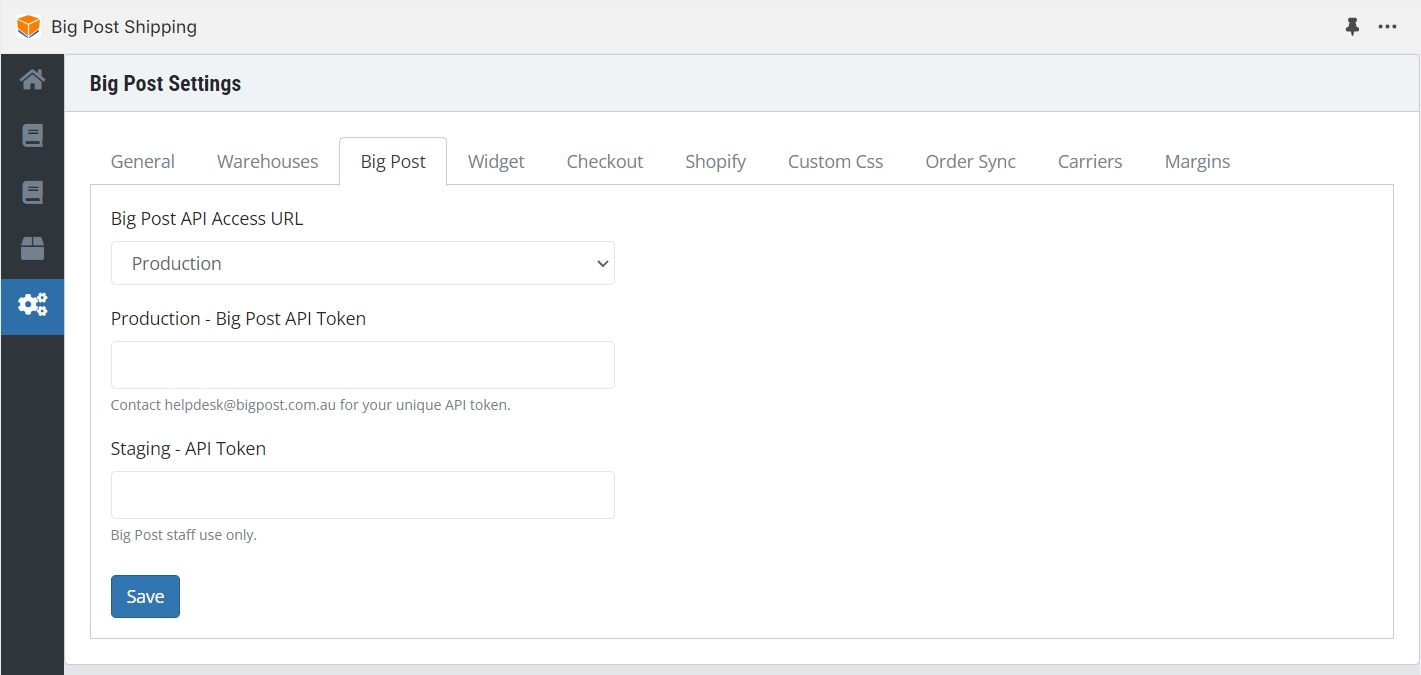Go to Home in the sidebar

point(32,80)
